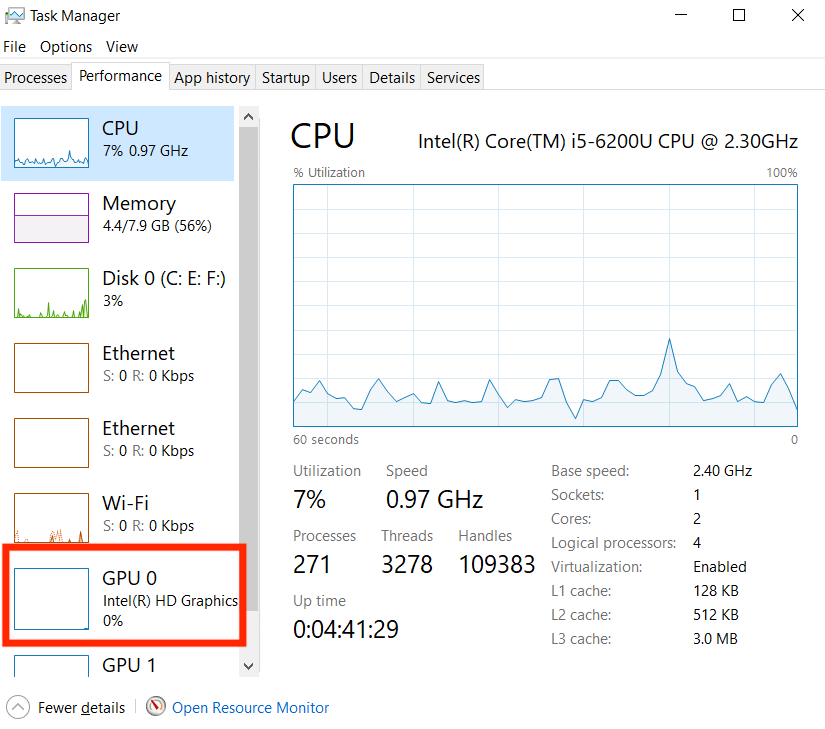Screen dimensions: 825x729
Task: Click the 7% Utilization value
Action: point(309,499)
